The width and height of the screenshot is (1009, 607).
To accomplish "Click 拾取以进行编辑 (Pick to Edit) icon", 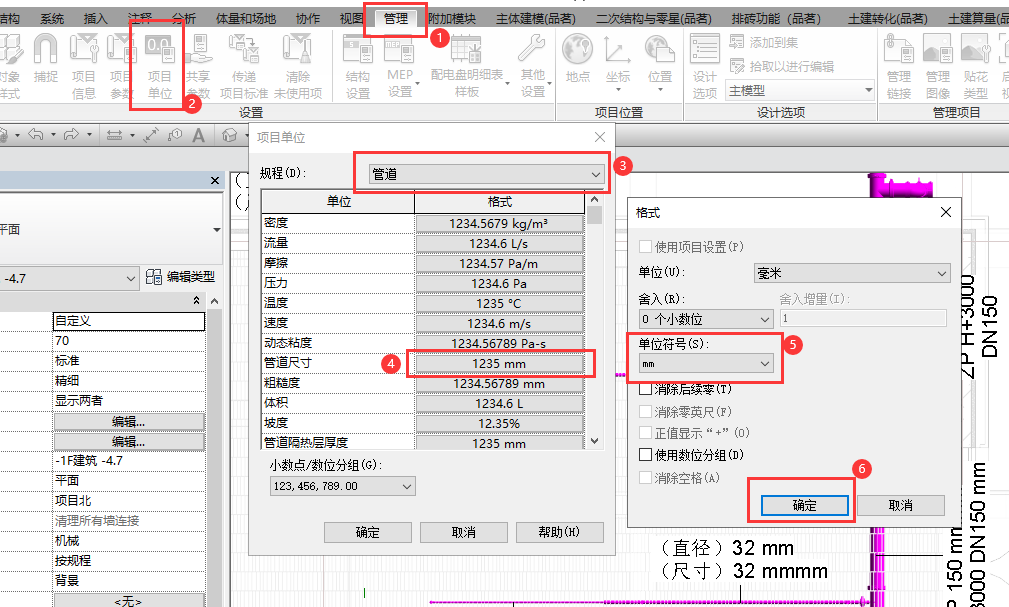I will (737, 66).
